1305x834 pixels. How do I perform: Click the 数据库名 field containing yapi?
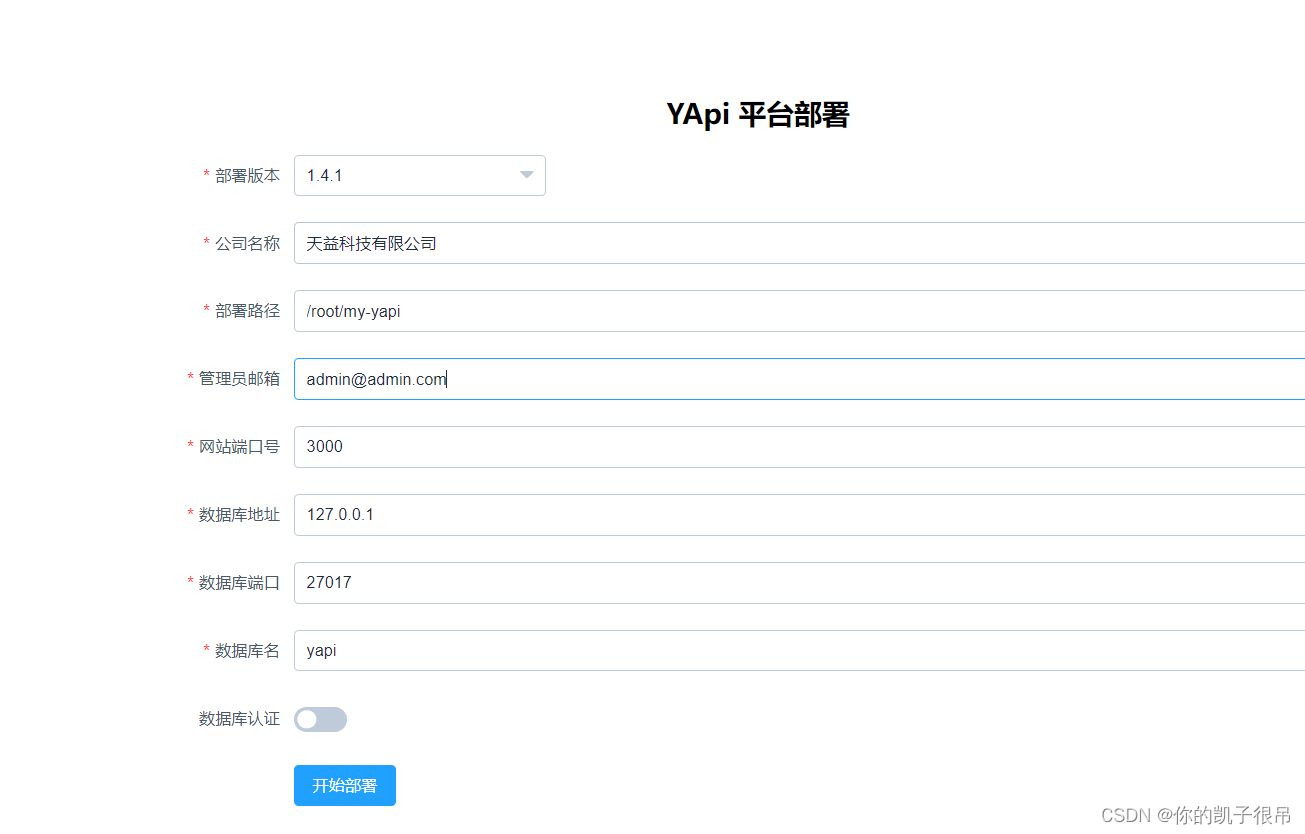[600, 650]
